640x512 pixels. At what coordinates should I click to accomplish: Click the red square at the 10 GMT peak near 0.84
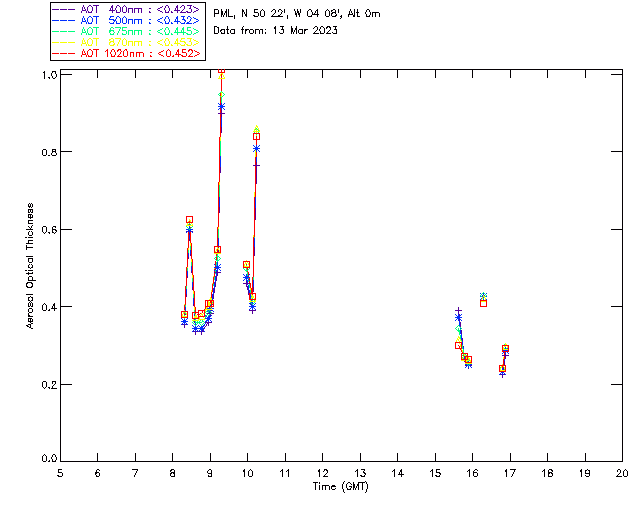(256, 137)
